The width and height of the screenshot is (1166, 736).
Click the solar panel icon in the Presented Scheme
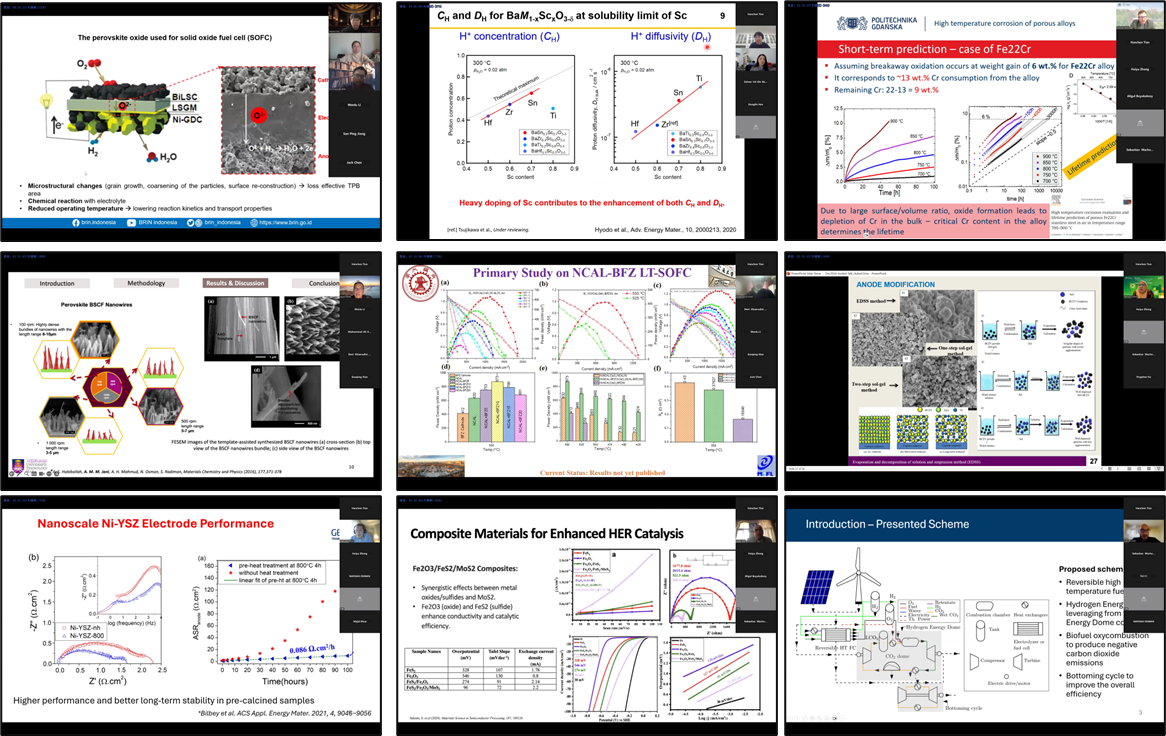click(x=818, y=586)
